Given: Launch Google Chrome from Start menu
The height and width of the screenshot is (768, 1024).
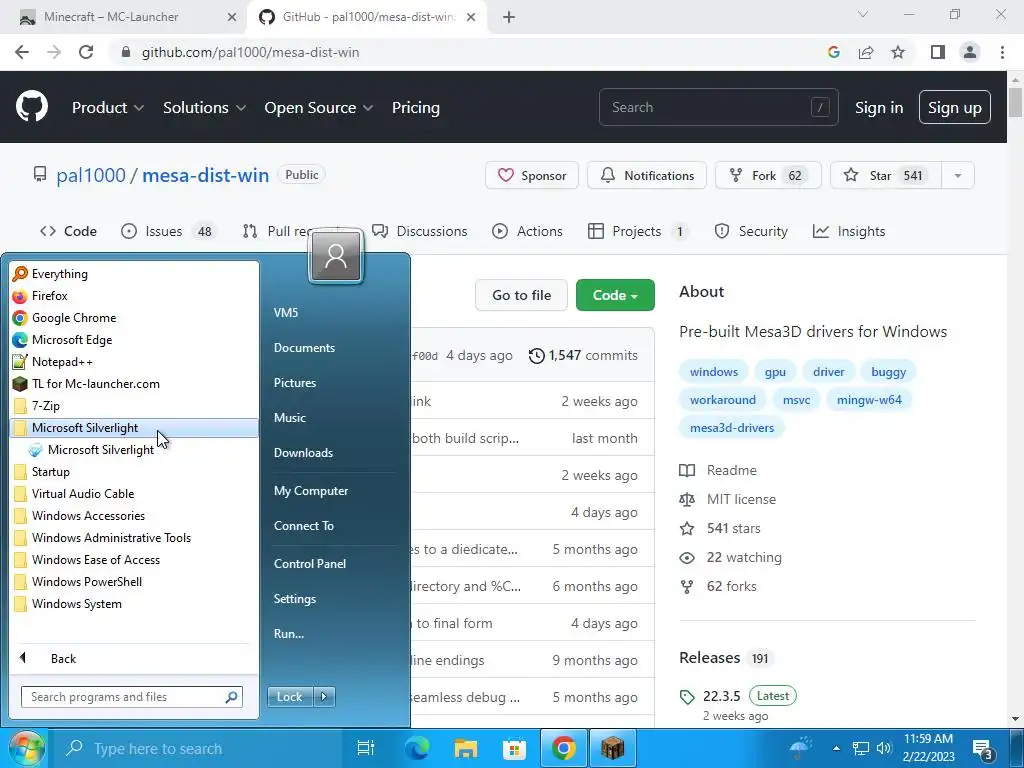Looking at the screenshot, I should click(x=133, y=318).
